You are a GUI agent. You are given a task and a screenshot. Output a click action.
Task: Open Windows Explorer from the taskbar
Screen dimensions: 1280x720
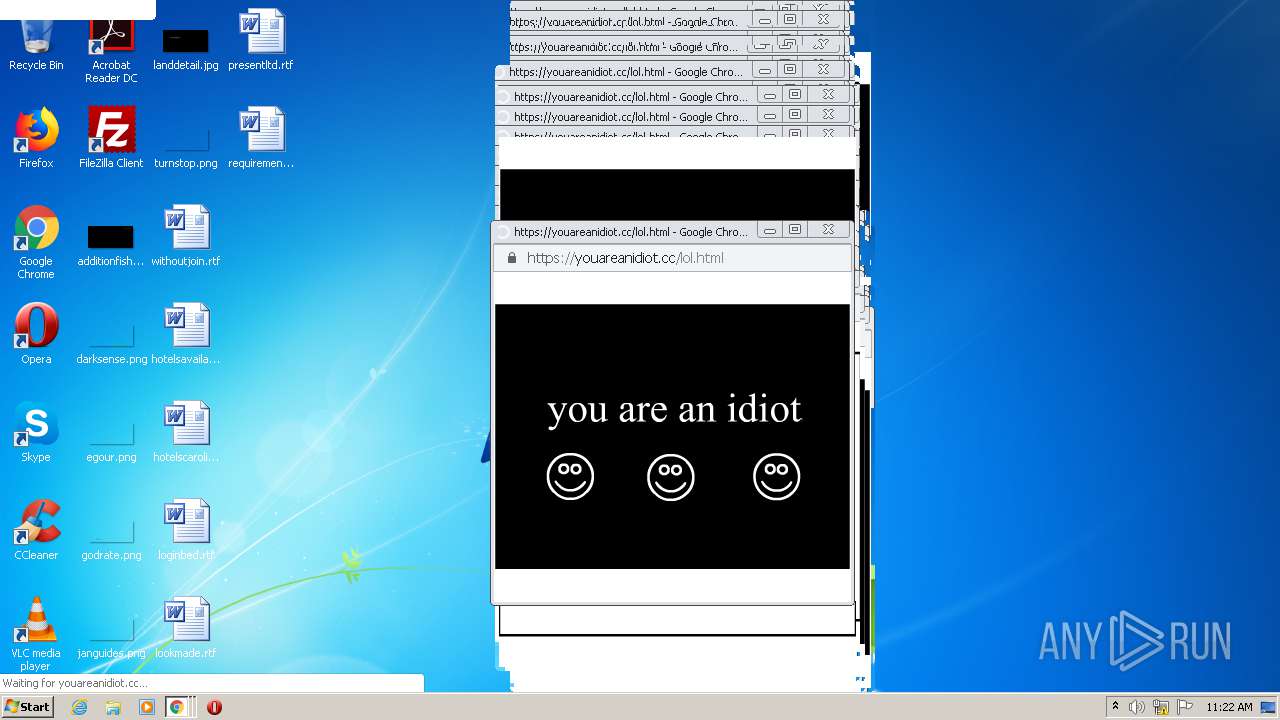tap(113, 707)
